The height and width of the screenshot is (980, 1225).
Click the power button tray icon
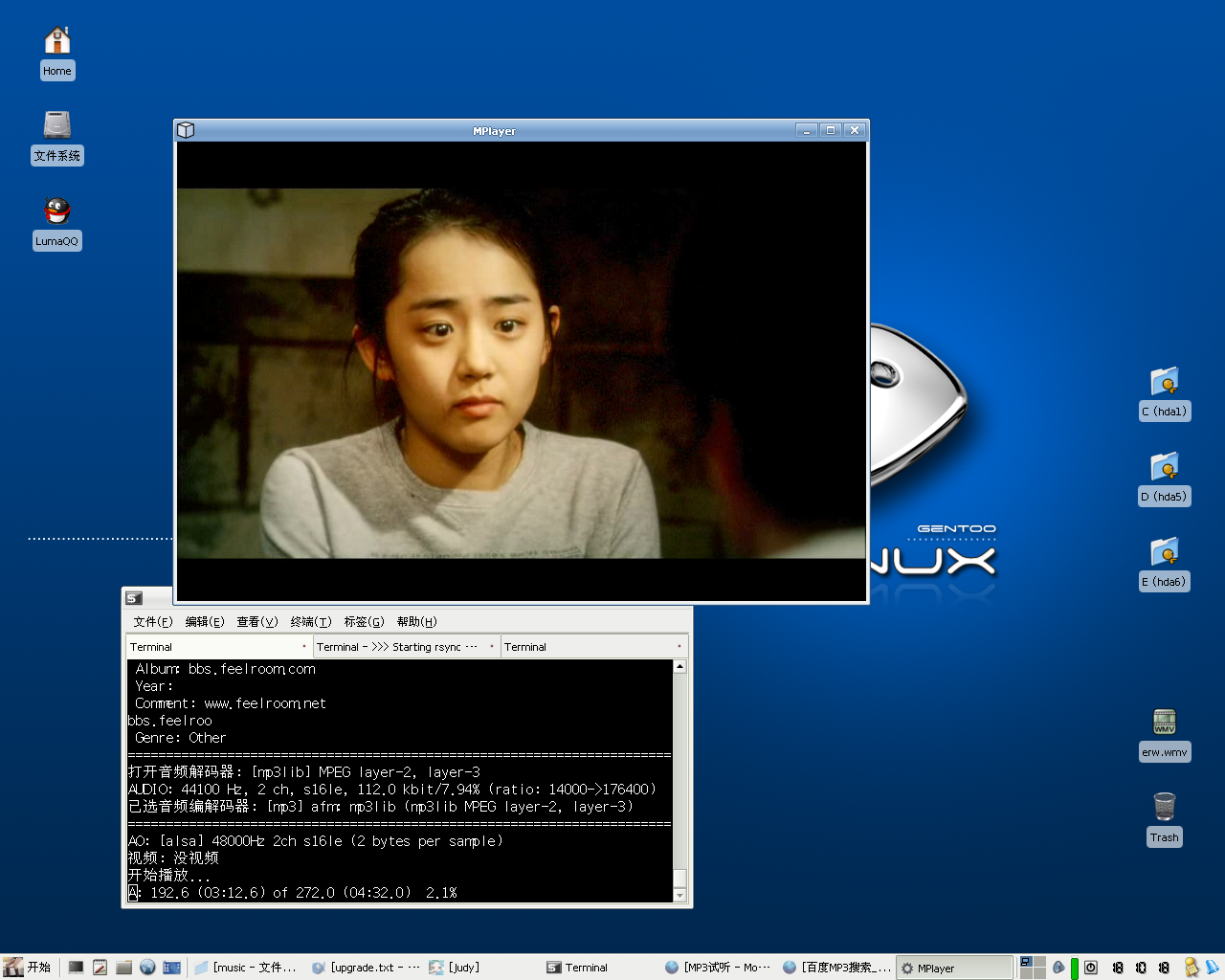click(1091, 968)
